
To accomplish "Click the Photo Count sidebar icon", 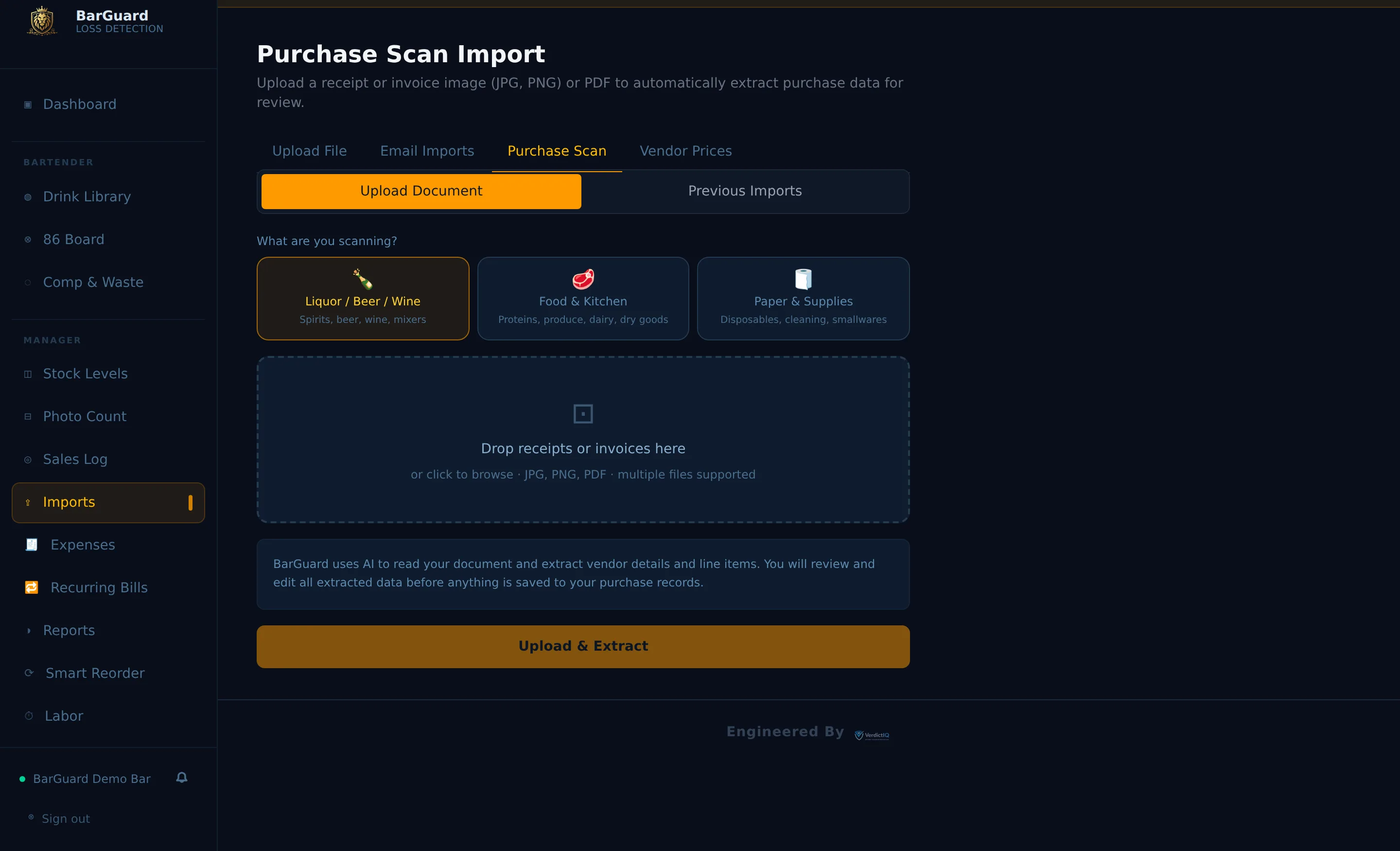I will click(x=28, y=417).
